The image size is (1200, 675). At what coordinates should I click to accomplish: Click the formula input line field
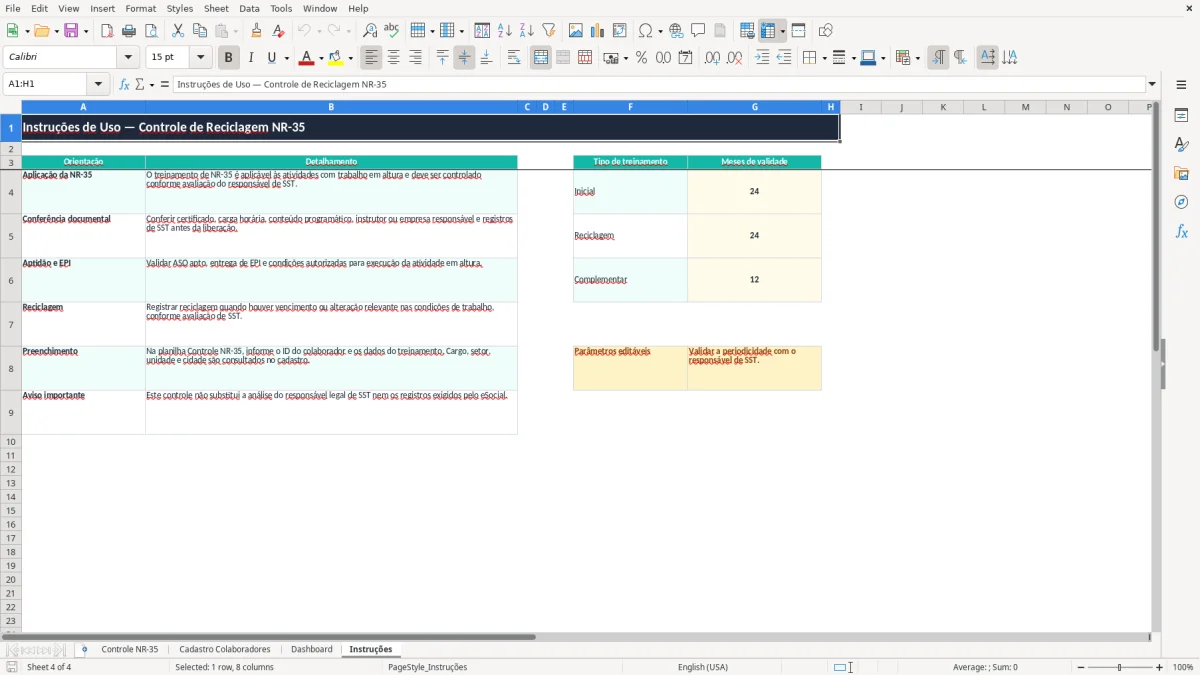click(x=658, y=84)
